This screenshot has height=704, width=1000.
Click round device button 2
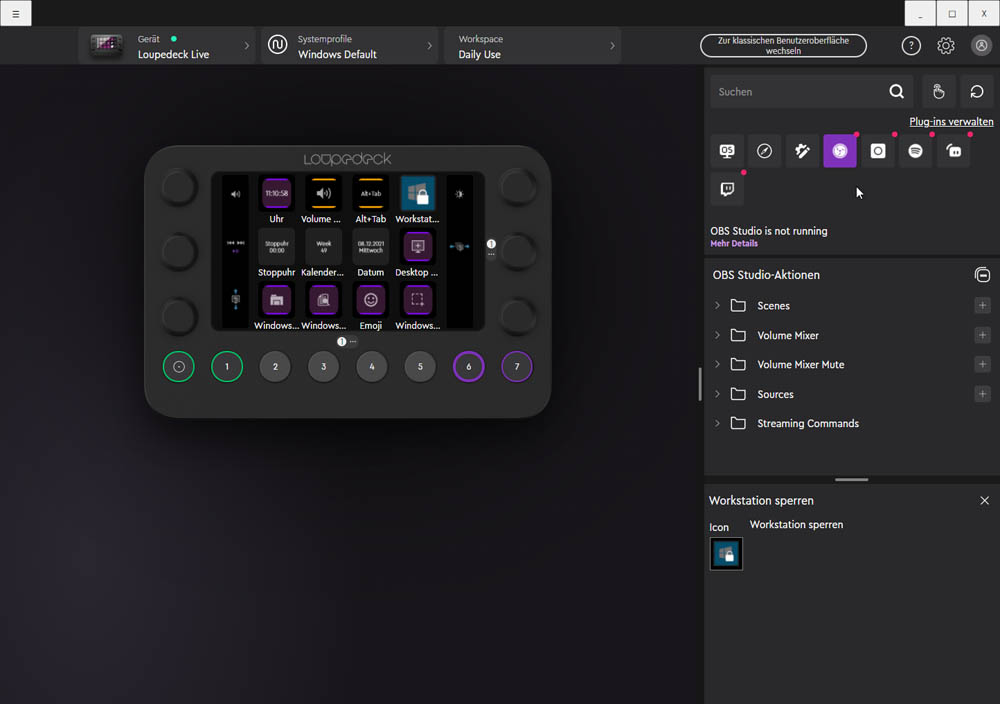pyautogui.click(x=276, y=367)
